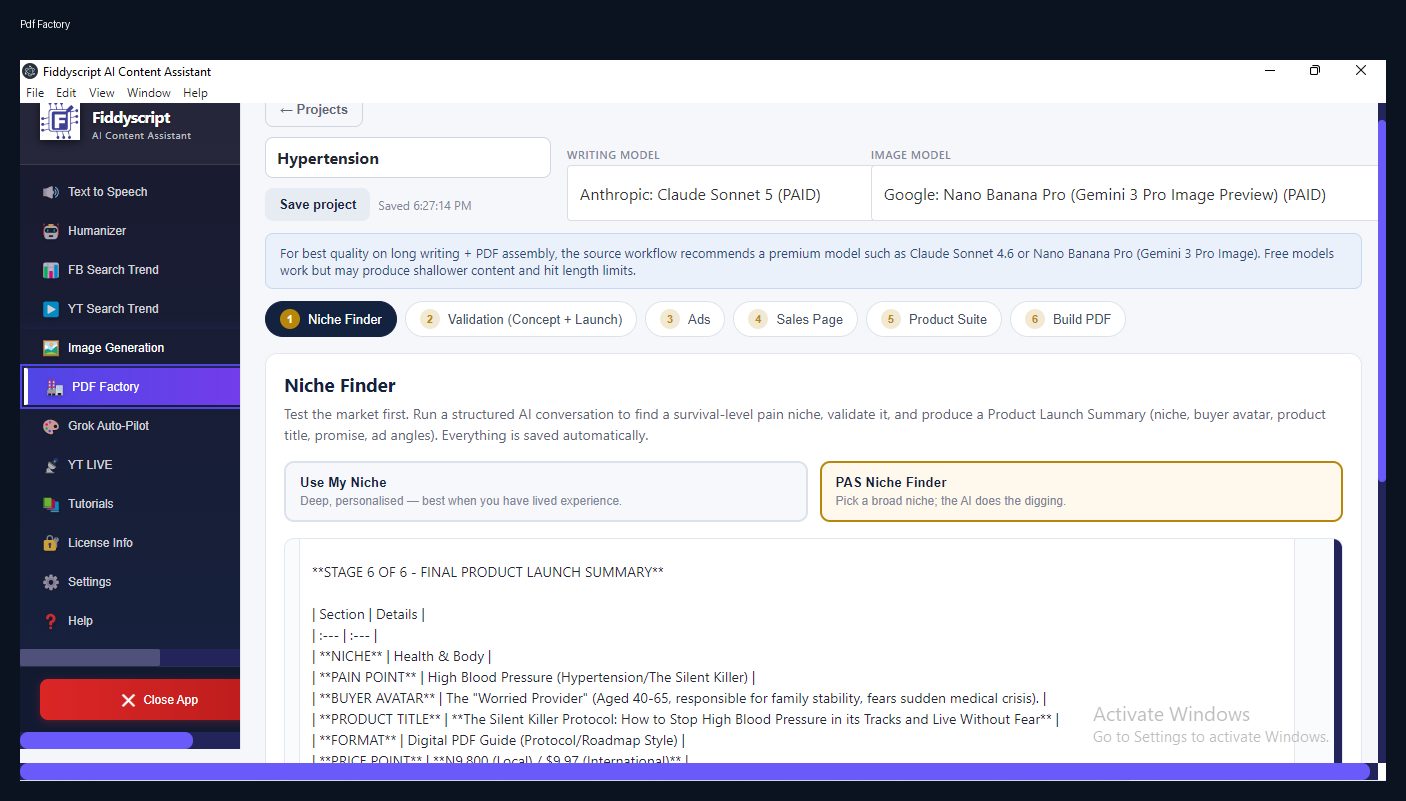Open the Image Model dropdown
1406x801 pixels.
tap(1124, 195)
